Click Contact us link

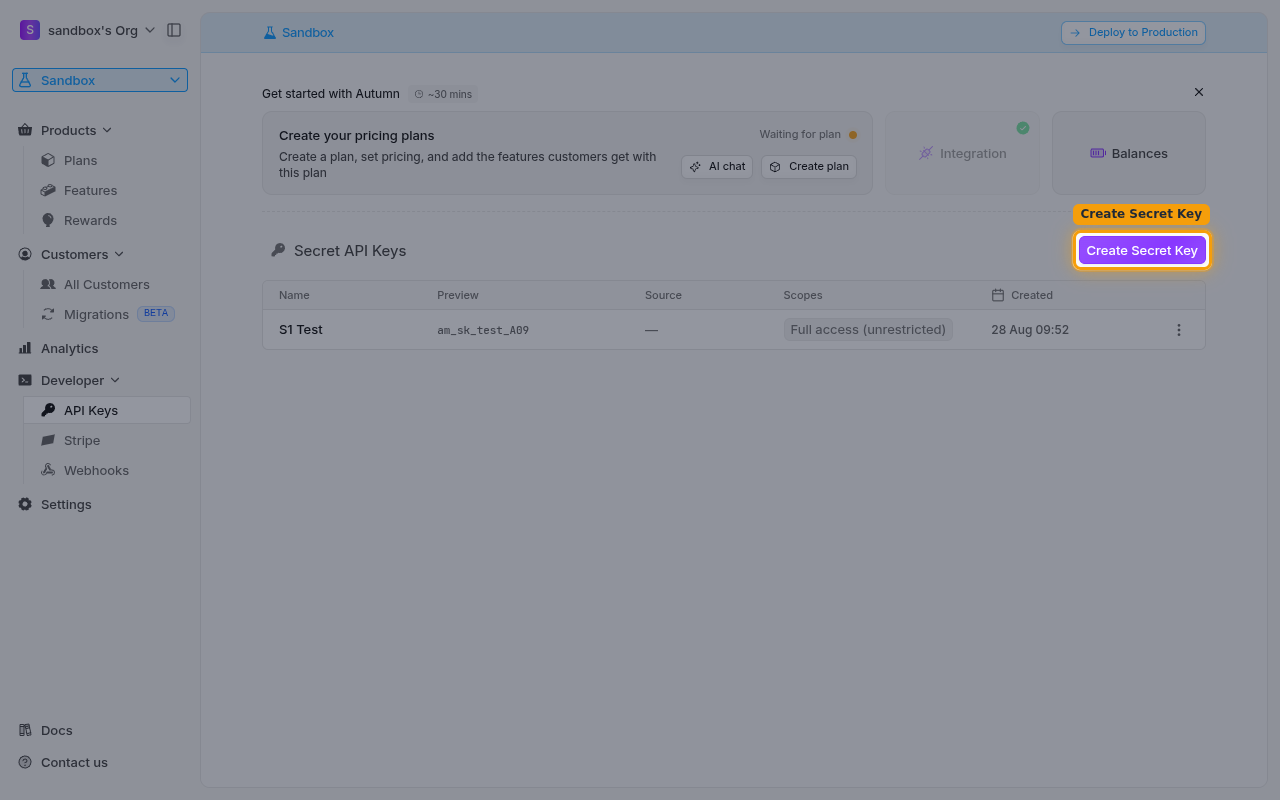click(74, 762)
